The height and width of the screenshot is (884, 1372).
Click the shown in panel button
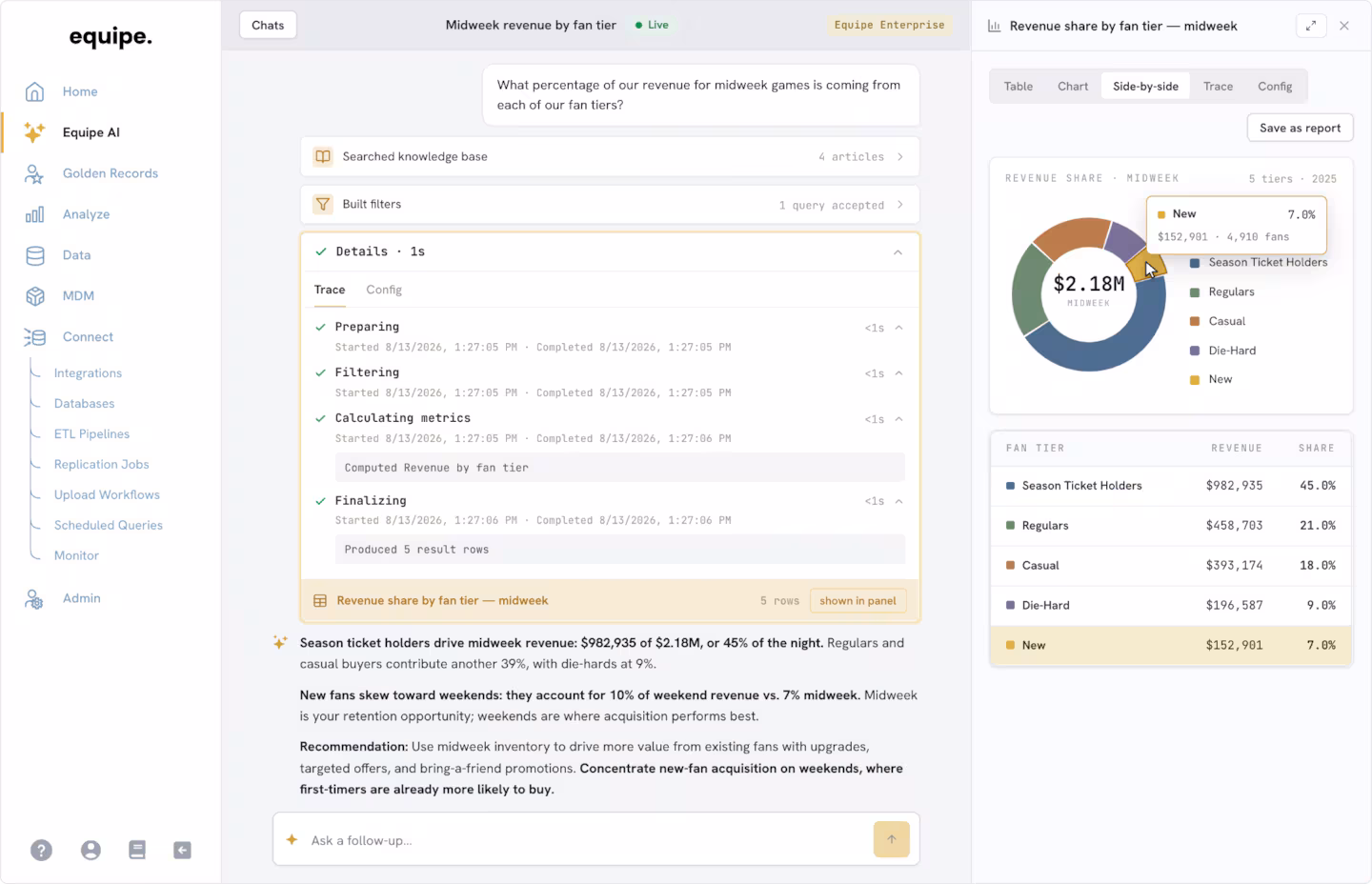pos(857,600)
